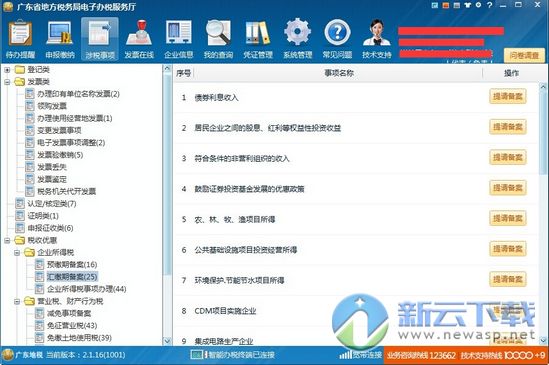Click the title bar help question mark
The height and width of the screenshot is (365, 549).
489,5
